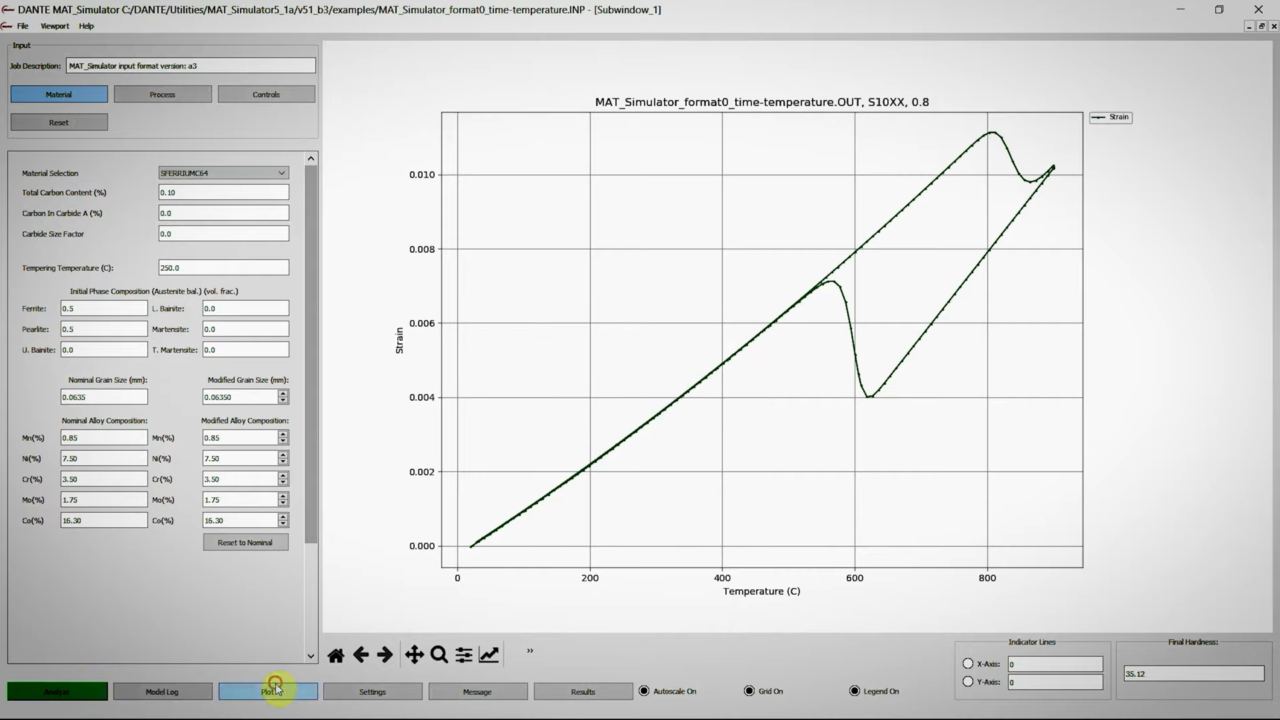Screen dimensions: 1280x720
Task: Edit the U. Bainite fraction field
Action: point(104,350)
